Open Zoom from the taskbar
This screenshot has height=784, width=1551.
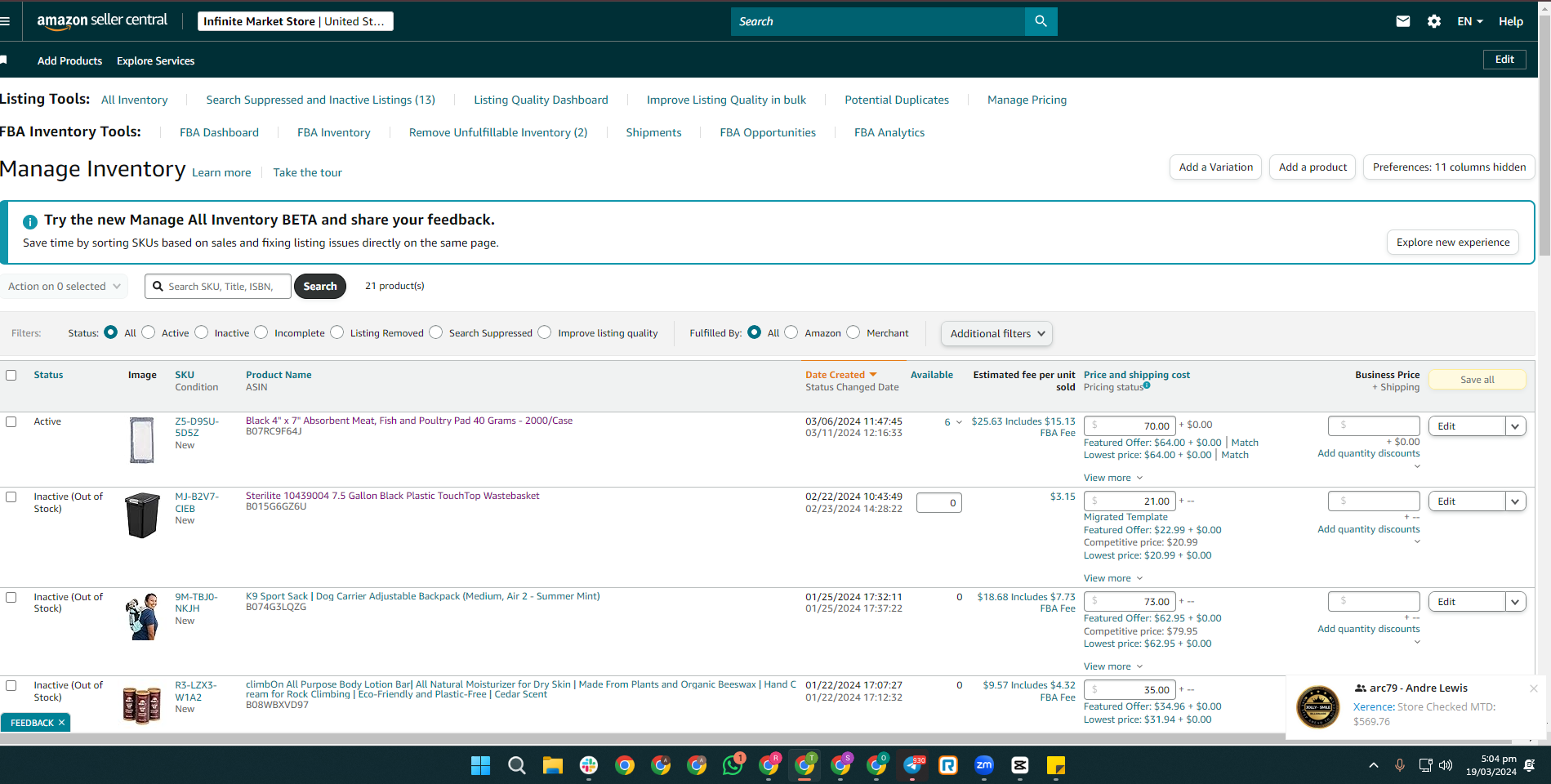[984, 765]
